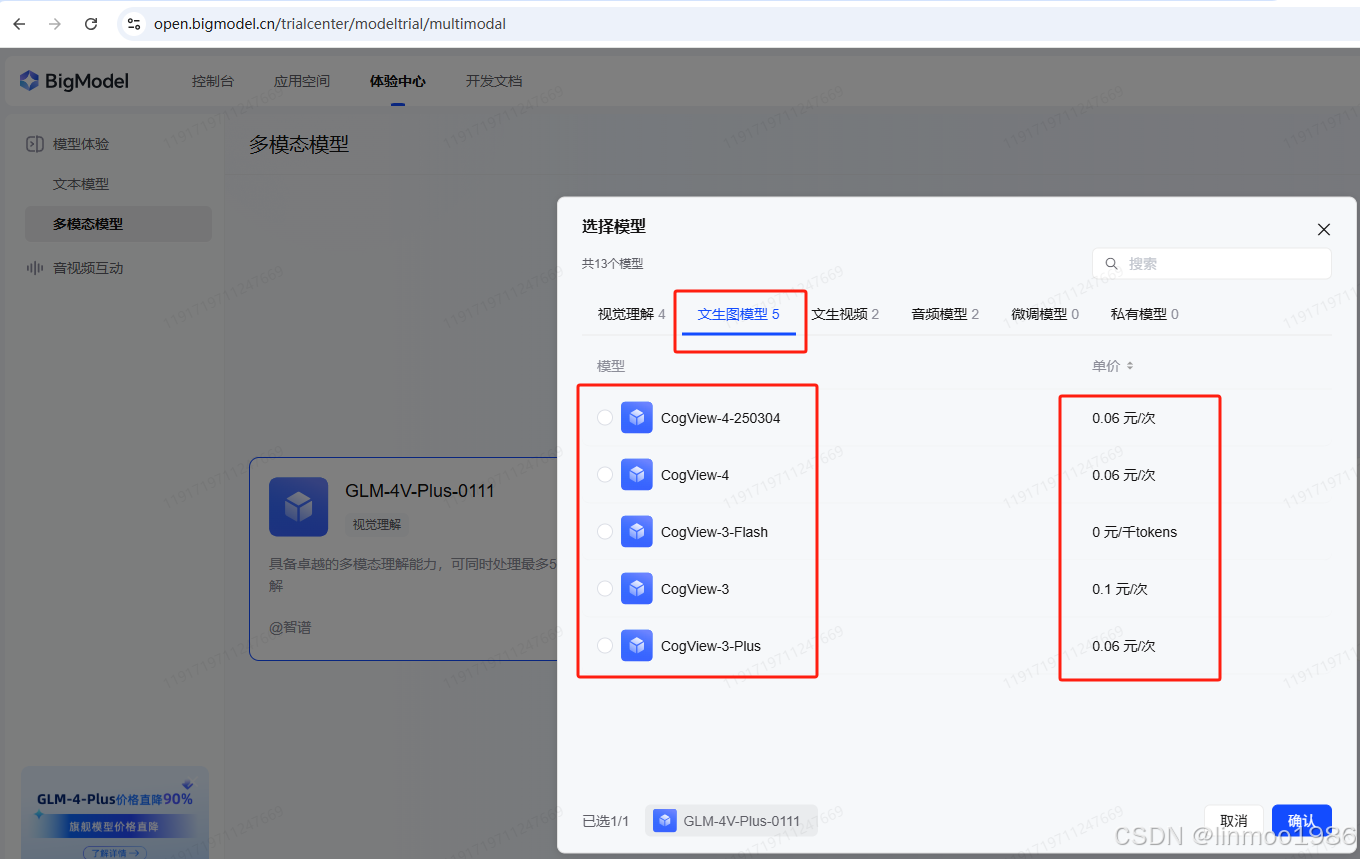Click the browser back arrow
This screenshot has height=859, width=1360.
coord(19,24)
